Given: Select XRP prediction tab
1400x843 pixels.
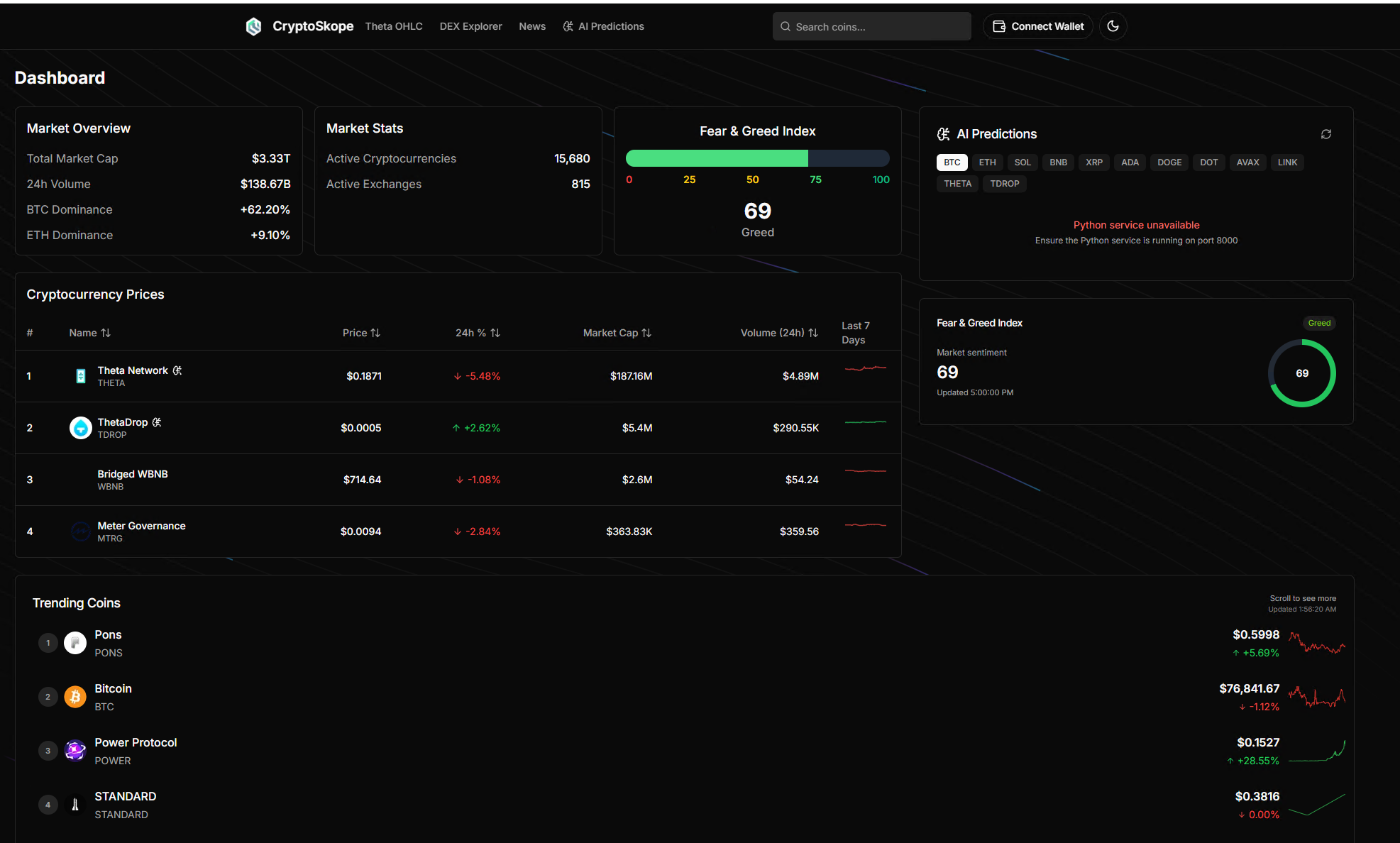Looking at the screenshot, I should tap(1094, 162).
